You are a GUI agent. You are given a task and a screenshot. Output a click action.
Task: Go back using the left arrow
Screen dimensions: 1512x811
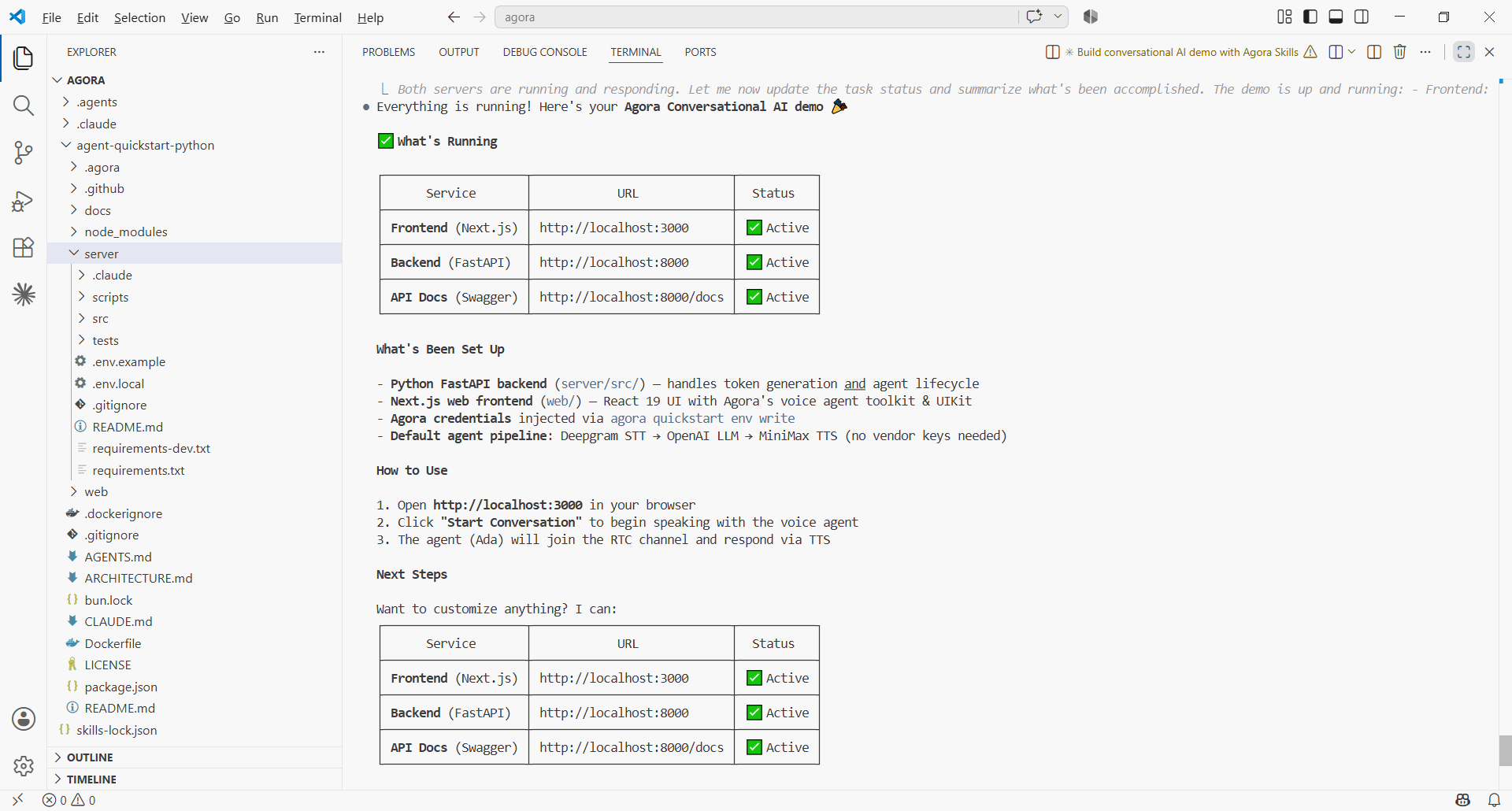[454, 17]
